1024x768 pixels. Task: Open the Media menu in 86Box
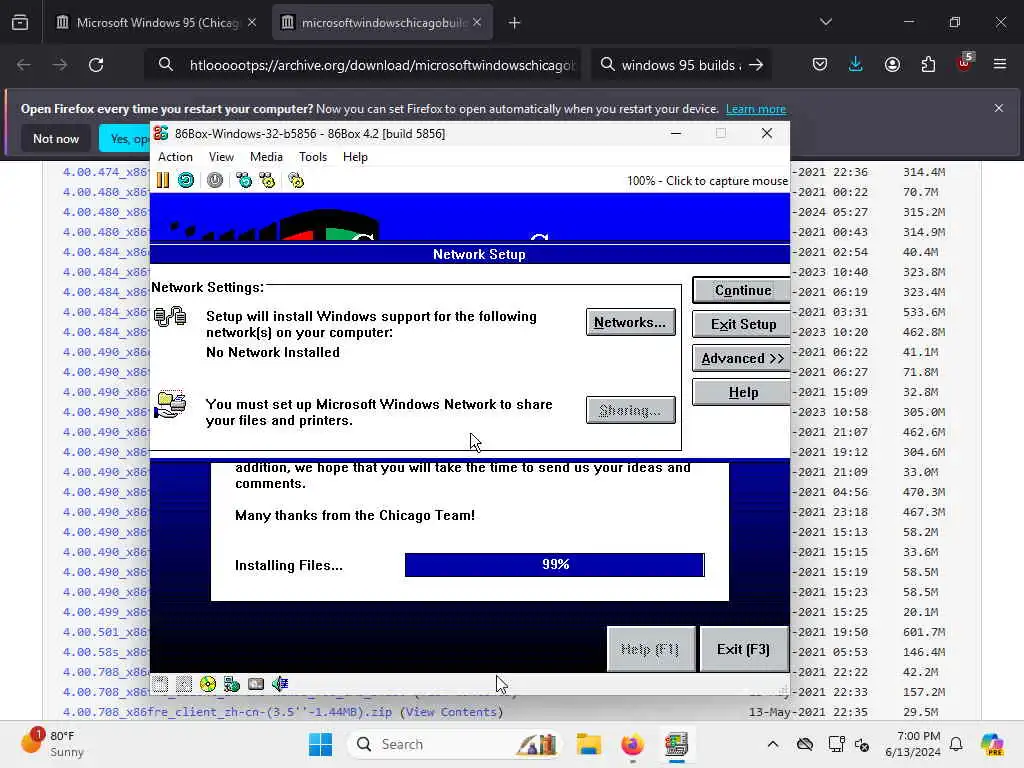pos(266,157)
